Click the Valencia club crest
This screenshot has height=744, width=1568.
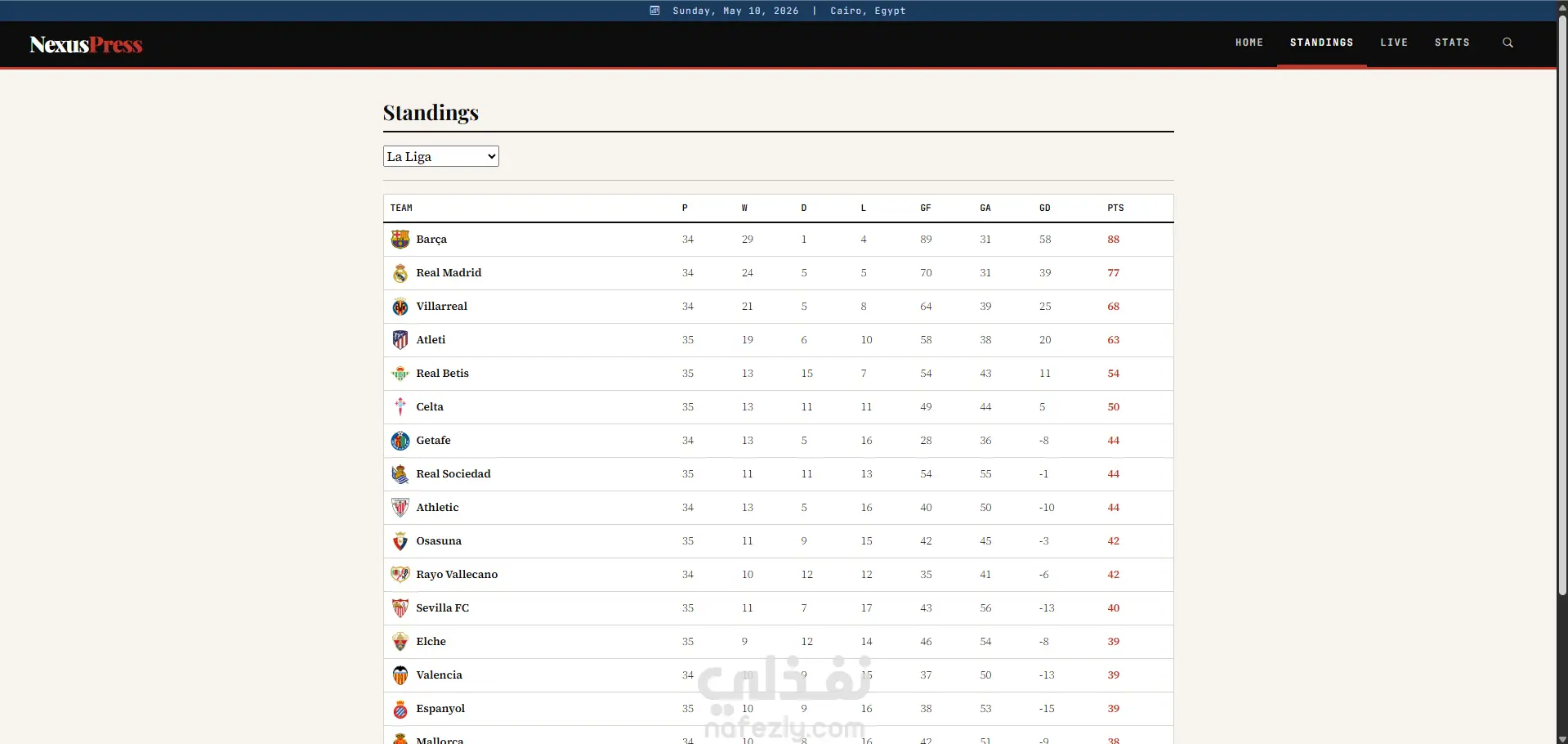point(400,675)
